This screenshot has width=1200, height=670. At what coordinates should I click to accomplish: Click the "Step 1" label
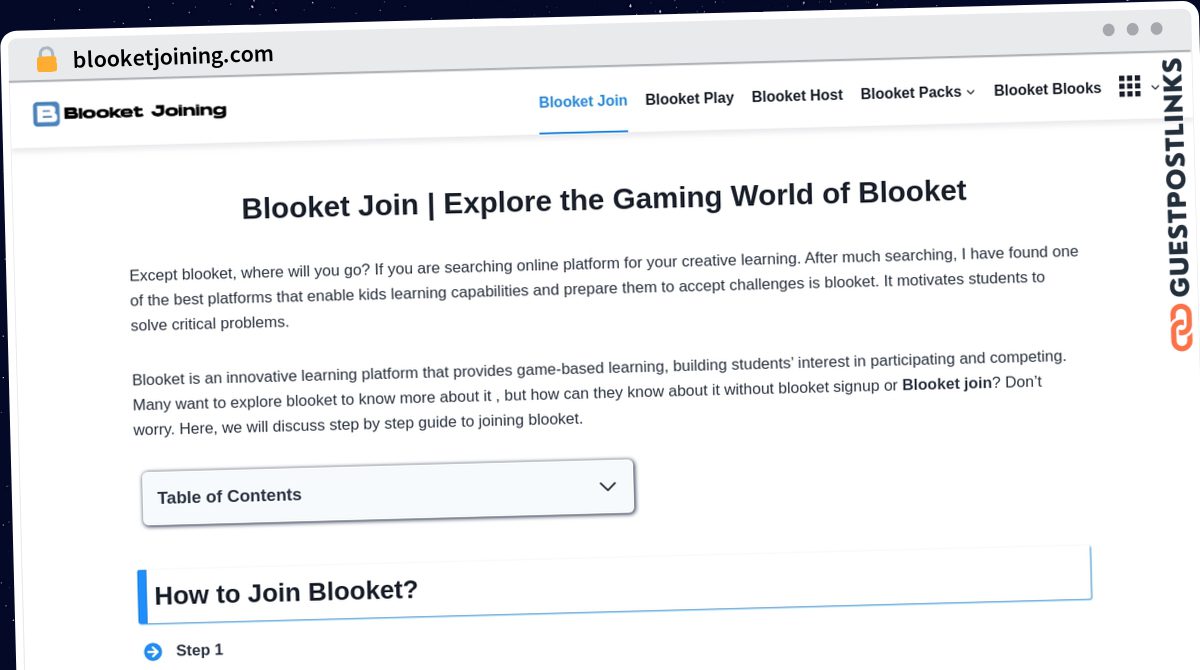pos(199,650)
